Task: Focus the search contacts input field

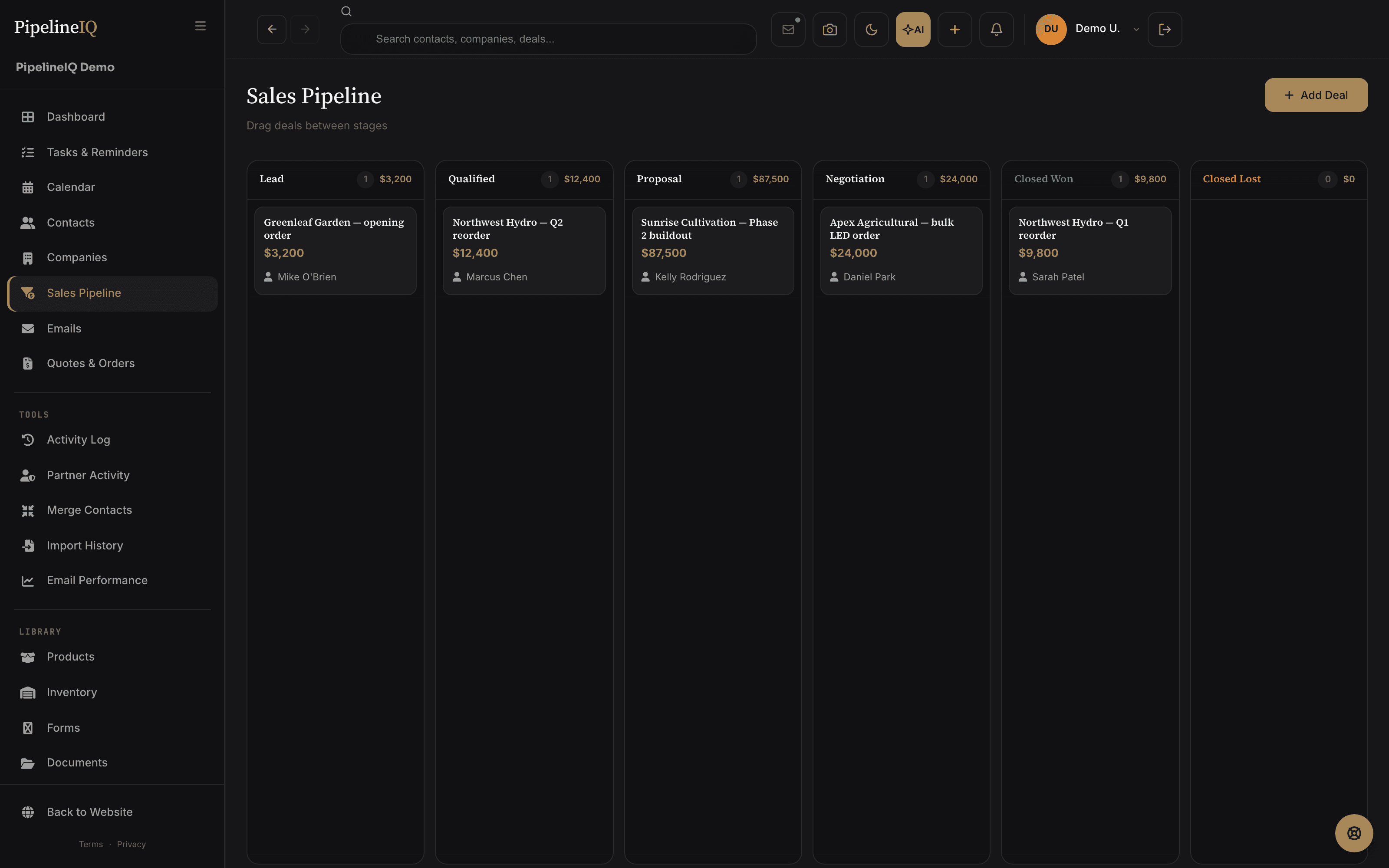Action: pyautogui.click(x=548, y=39)
